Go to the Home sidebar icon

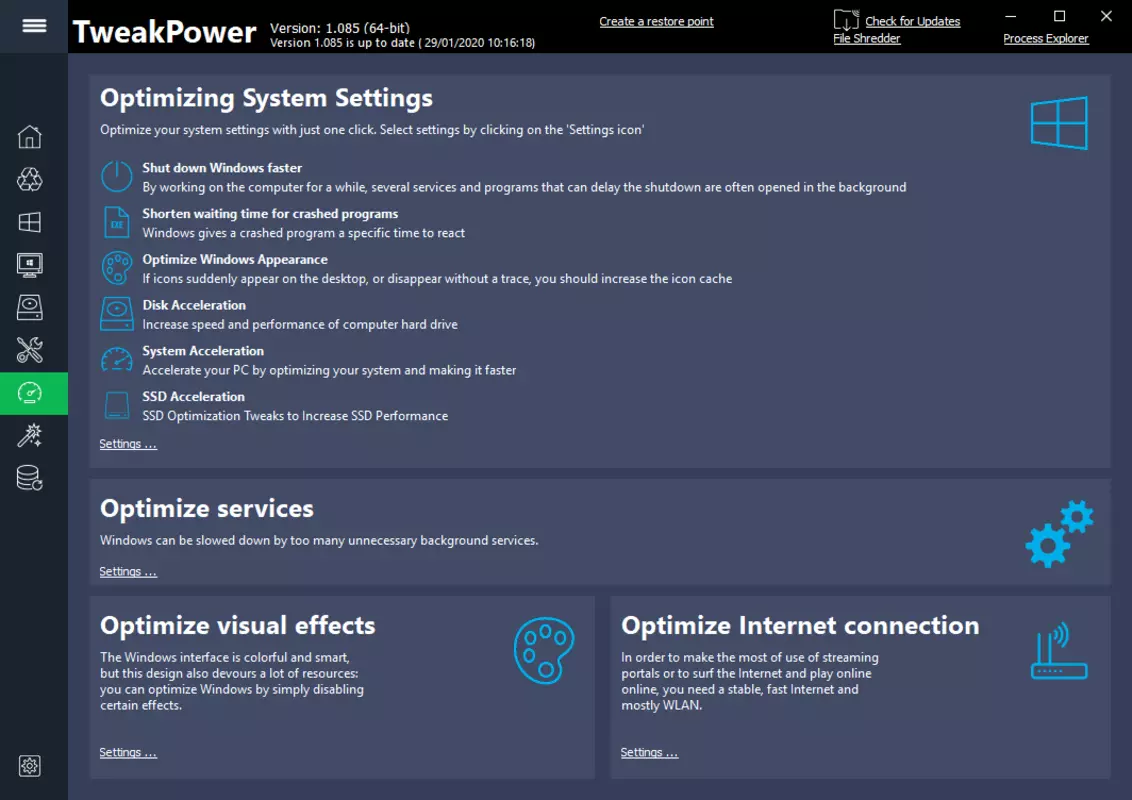point(30,136)
